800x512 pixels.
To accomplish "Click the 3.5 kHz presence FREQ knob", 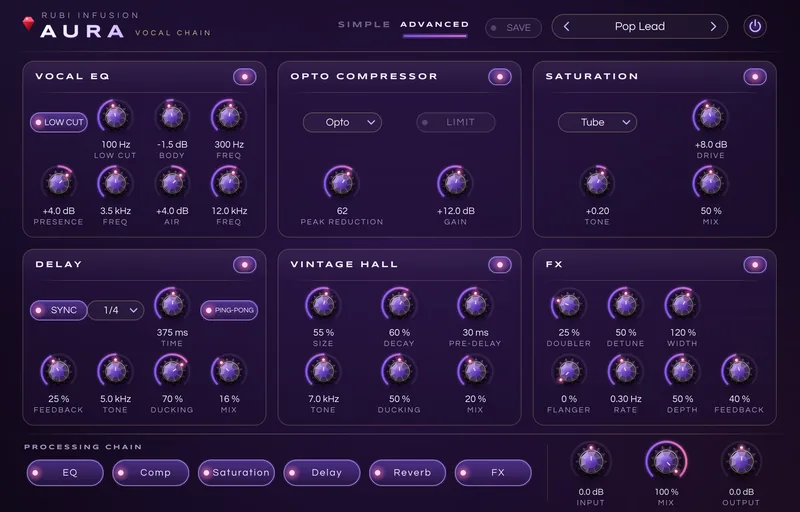I will (x=115, y=183).
